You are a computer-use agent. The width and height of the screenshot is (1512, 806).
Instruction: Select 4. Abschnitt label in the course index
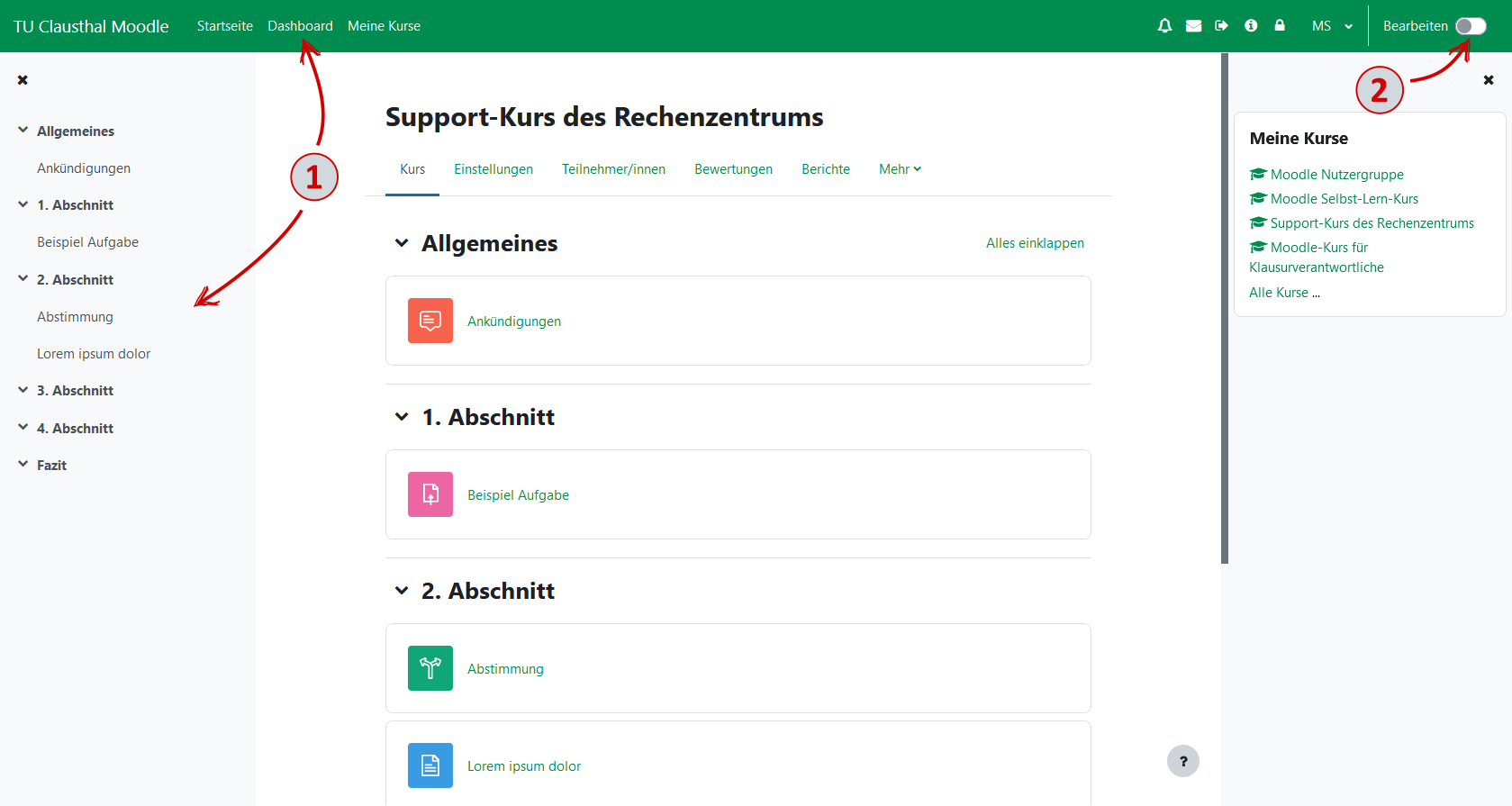[75, 429]
